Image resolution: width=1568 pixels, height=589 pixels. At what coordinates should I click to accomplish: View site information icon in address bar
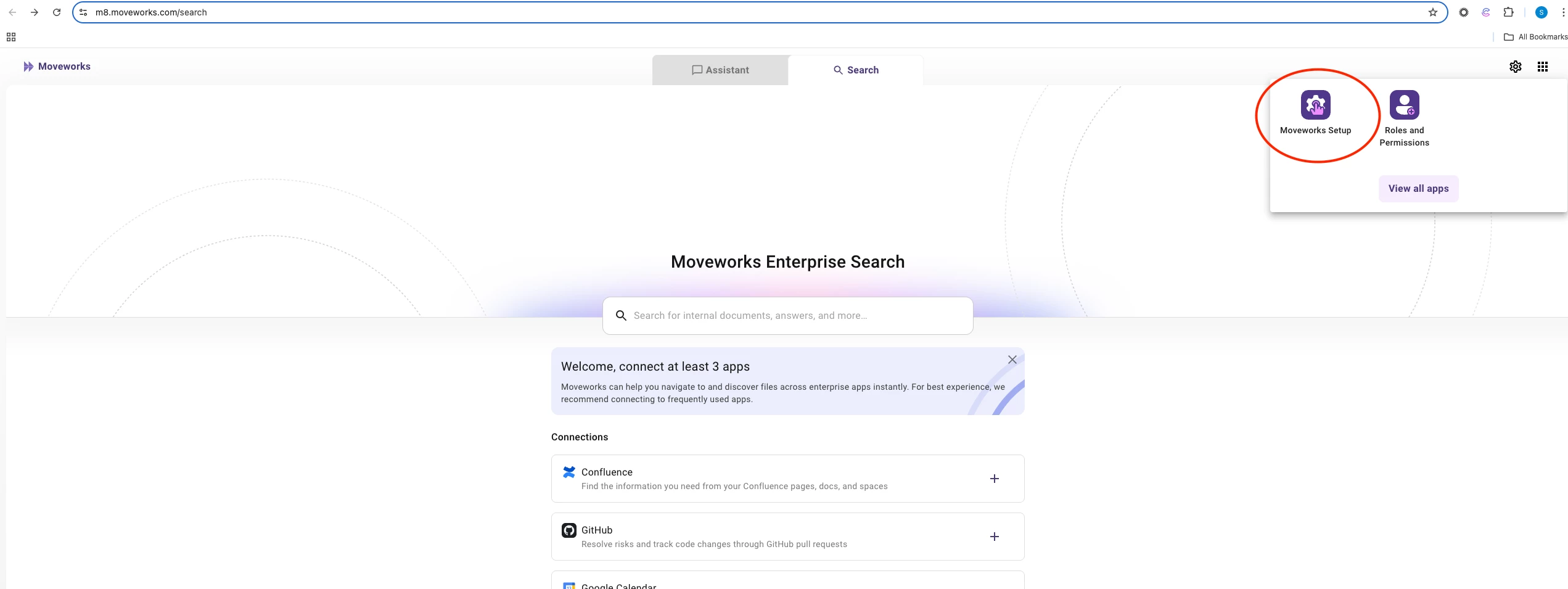pos(83,12)
